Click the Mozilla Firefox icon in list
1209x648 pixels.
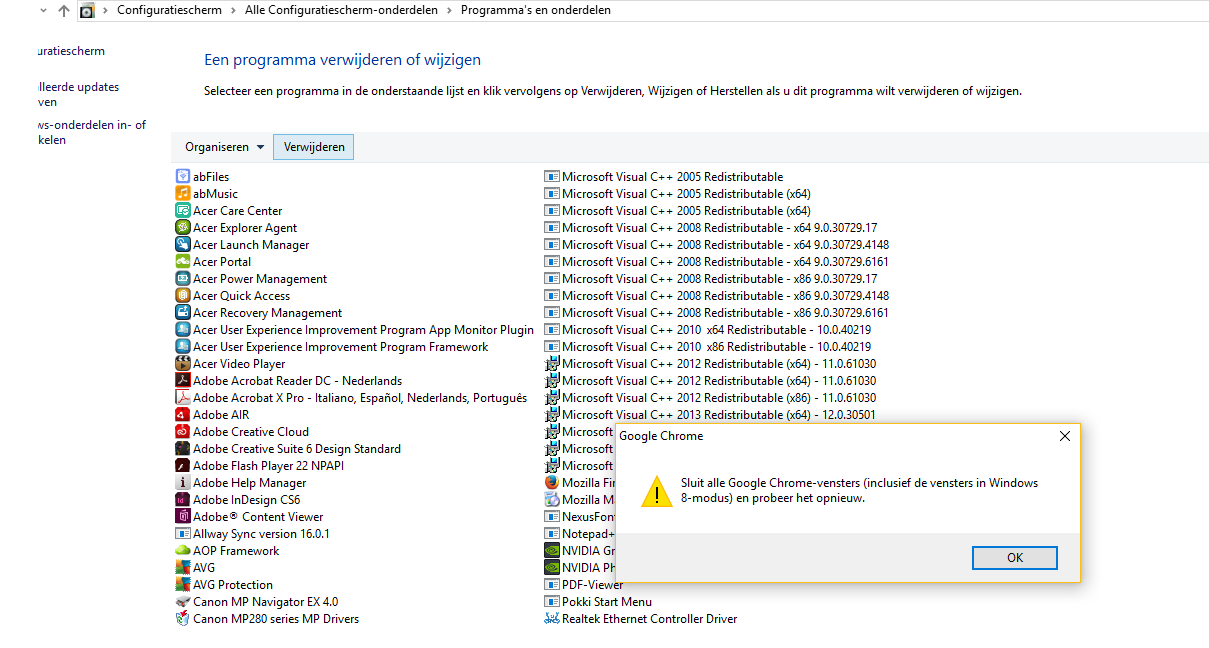coord(552,483)
